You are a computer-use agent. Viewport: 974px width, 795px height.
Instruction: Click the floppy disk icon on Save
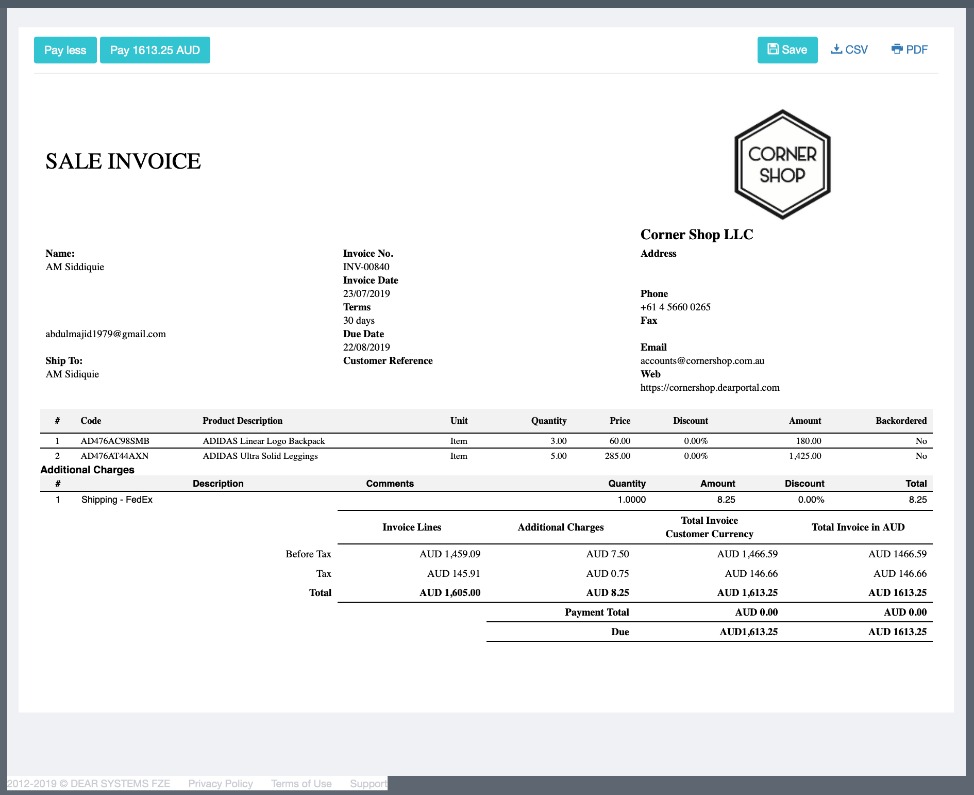coord(773,49)
